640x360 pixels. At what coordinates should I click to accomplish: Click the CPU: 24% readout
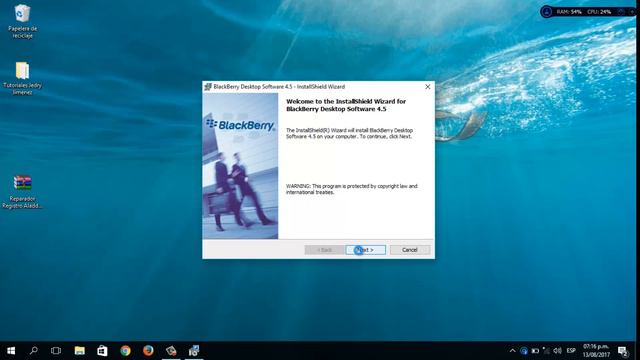coord(599,12)
